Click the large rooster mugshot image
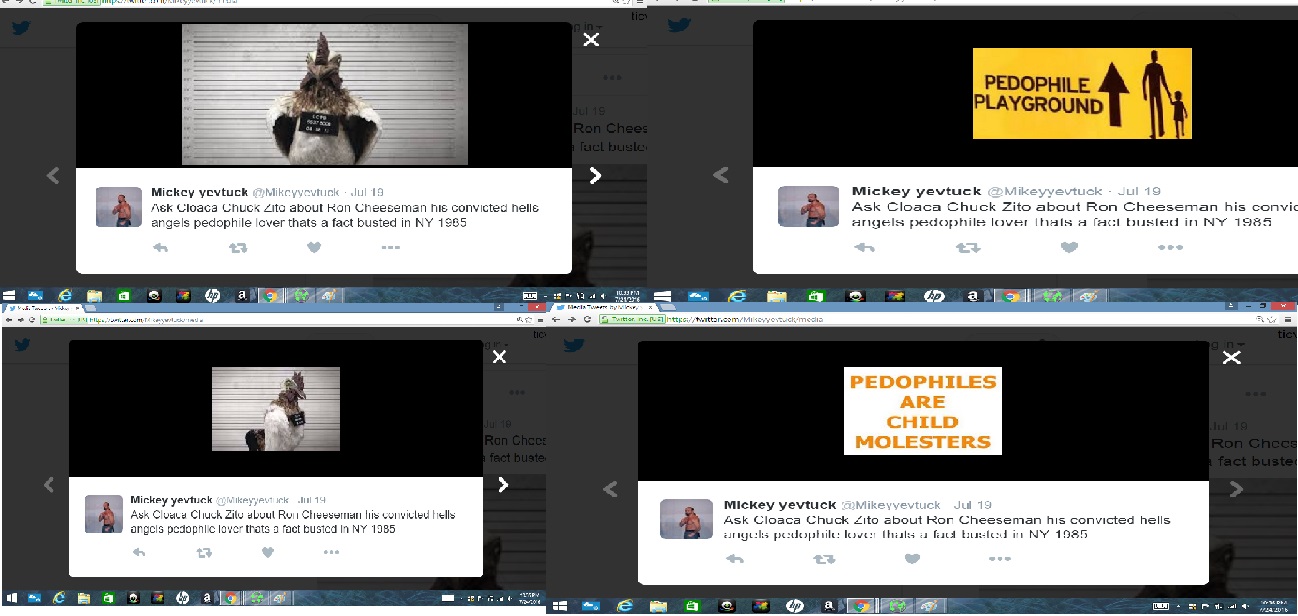The width and height of the screenshot is (1298, 616). (x=325, y=94)
